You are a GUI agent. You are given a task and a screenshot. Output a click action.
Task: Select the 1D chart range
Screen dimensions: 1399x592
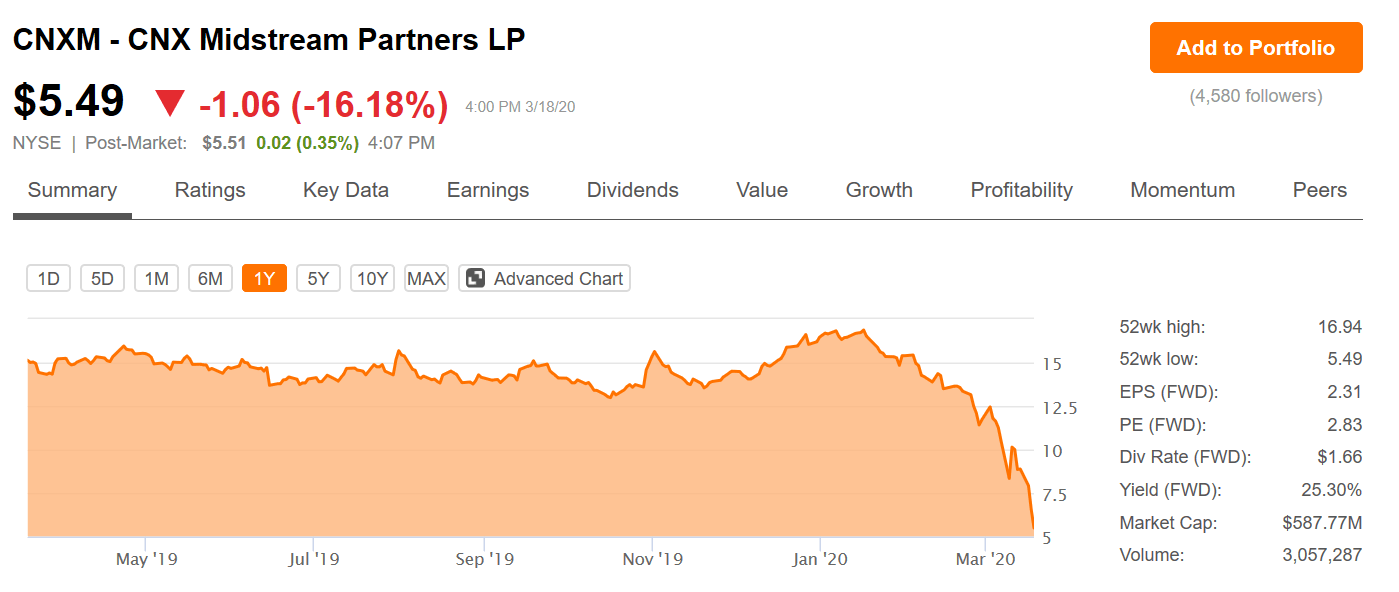(x=49, y=279)
